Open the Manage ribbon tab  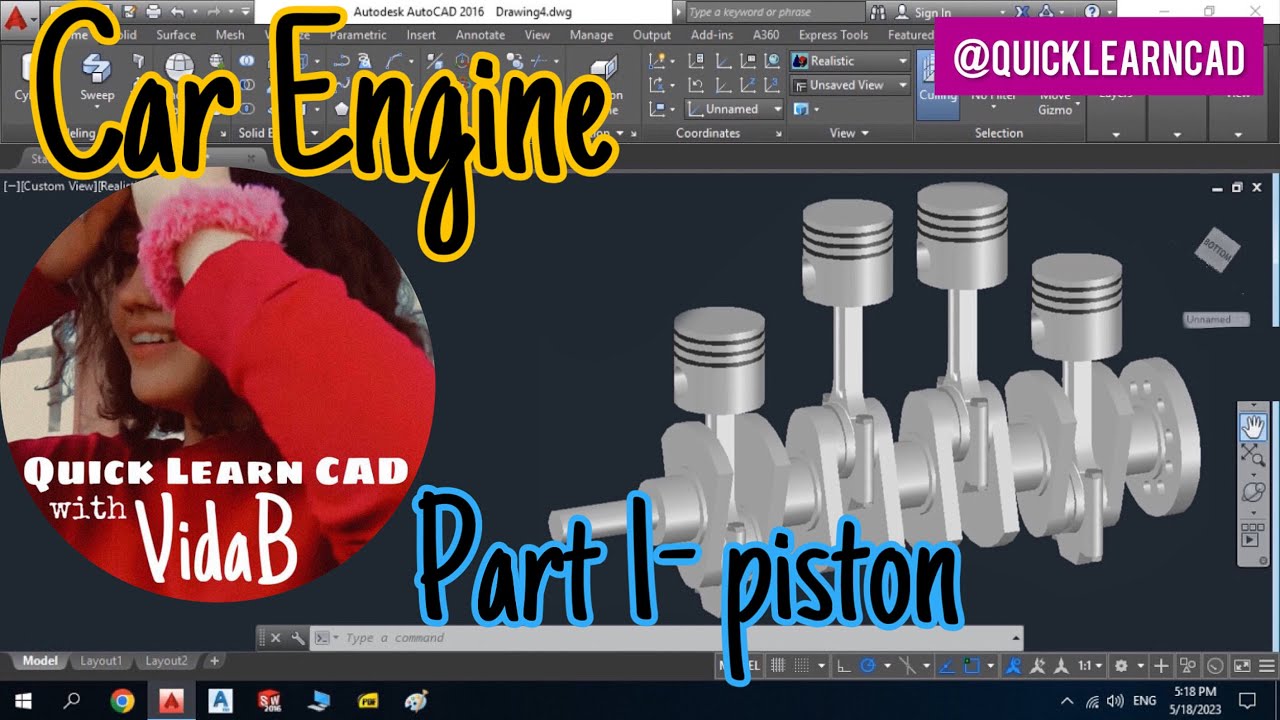point(591,35)
